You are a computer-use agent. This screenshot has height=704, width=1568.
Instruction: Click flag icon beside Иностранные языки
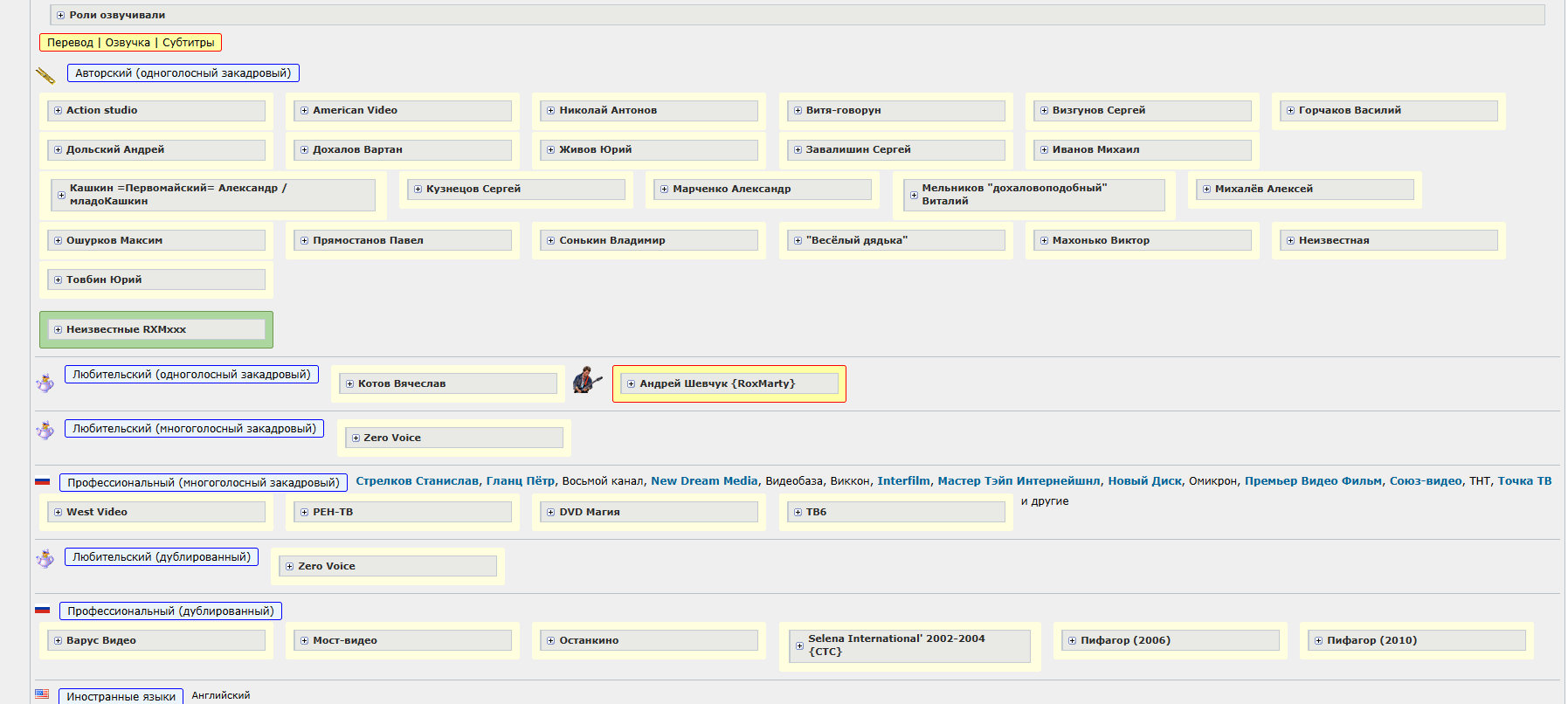pyautogui.click(x=42, y=694)
